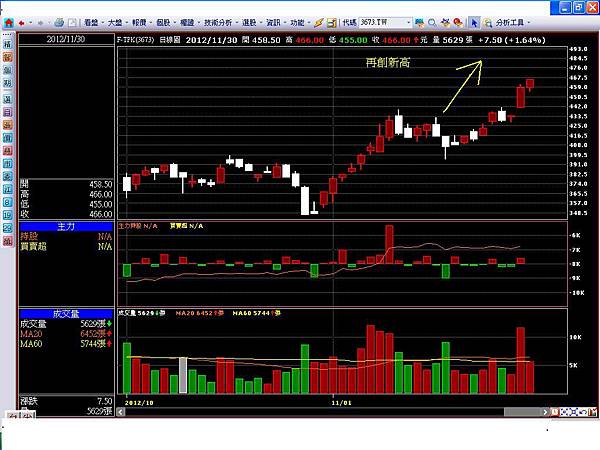Screen dimensions: 600x450
Task: Go to the home page icon
Action: tap(8, 23)
